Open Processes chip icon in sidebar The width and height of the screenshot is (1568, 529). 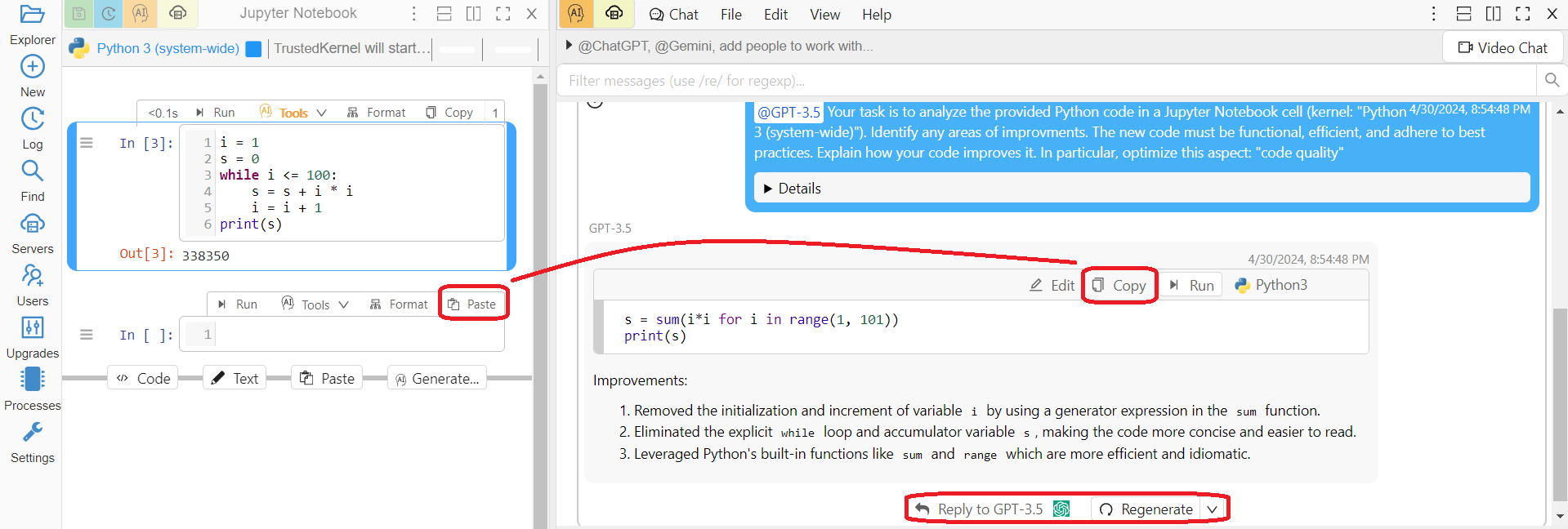33,380
